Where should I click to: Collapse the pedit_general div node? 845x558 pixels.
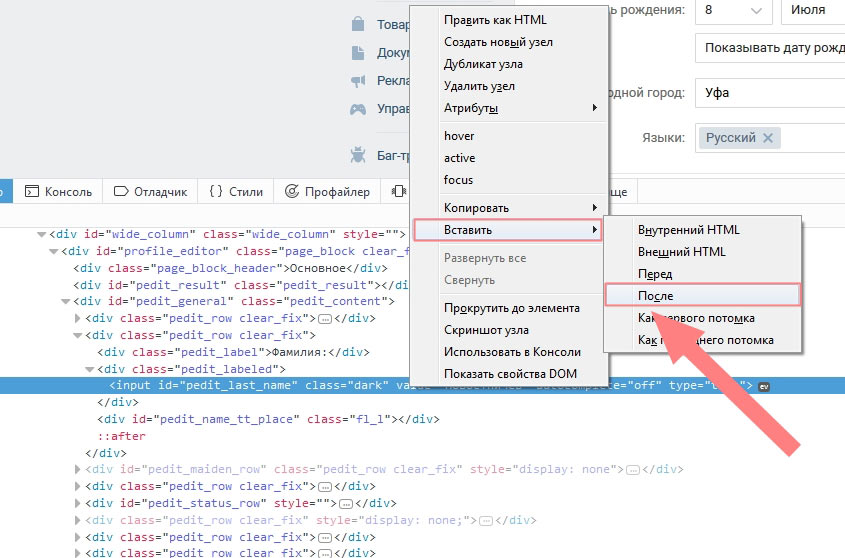pyautogui.click(x=66, y=301)
